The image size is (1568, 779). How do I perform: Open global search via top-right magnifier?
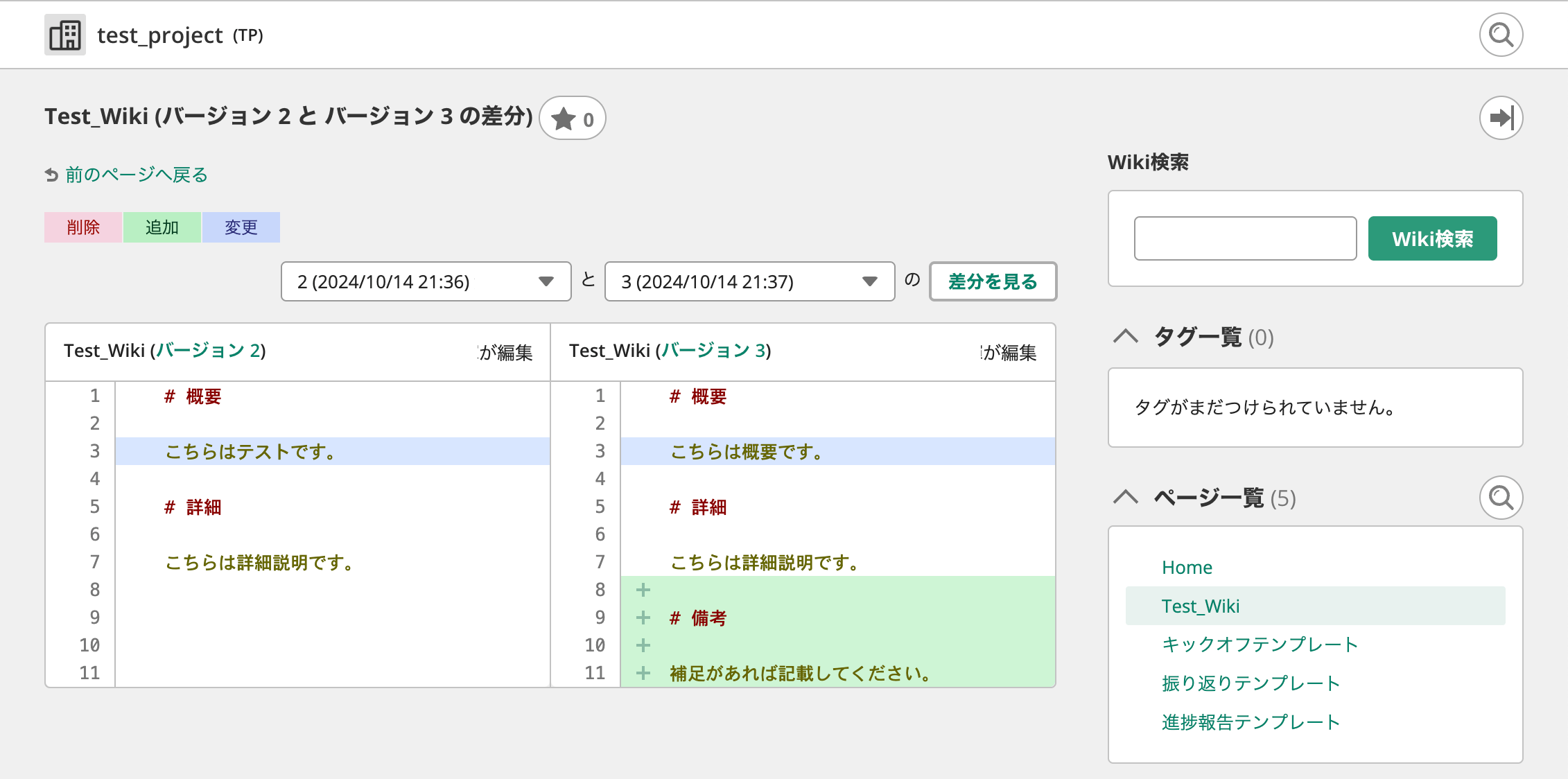point(1501,35)
